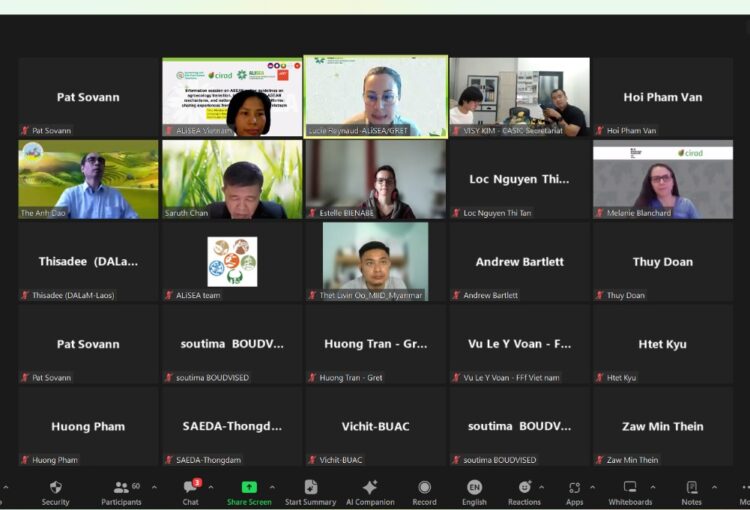Click the ALiSEA team logo tile

click(x=232, y=262)
